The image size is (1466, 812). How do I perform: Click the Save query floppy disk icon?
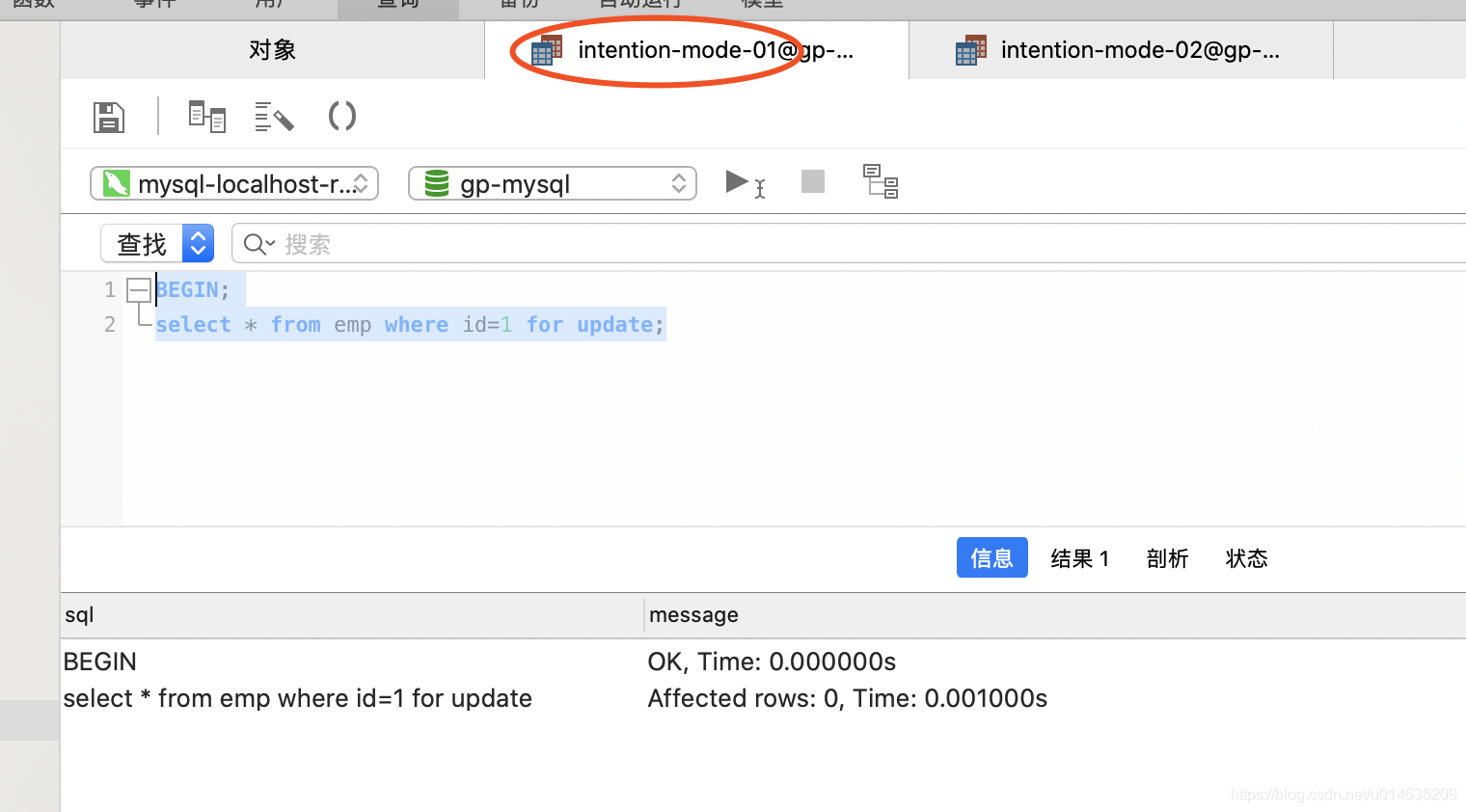(x=109, y=118)
